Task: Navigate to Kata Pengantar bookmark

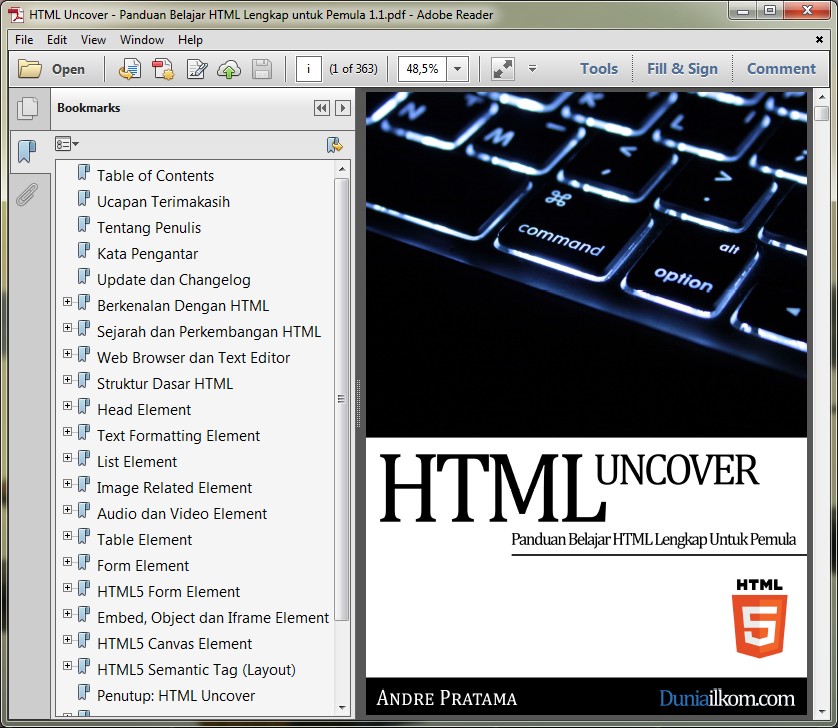Action: coord(148,254)
